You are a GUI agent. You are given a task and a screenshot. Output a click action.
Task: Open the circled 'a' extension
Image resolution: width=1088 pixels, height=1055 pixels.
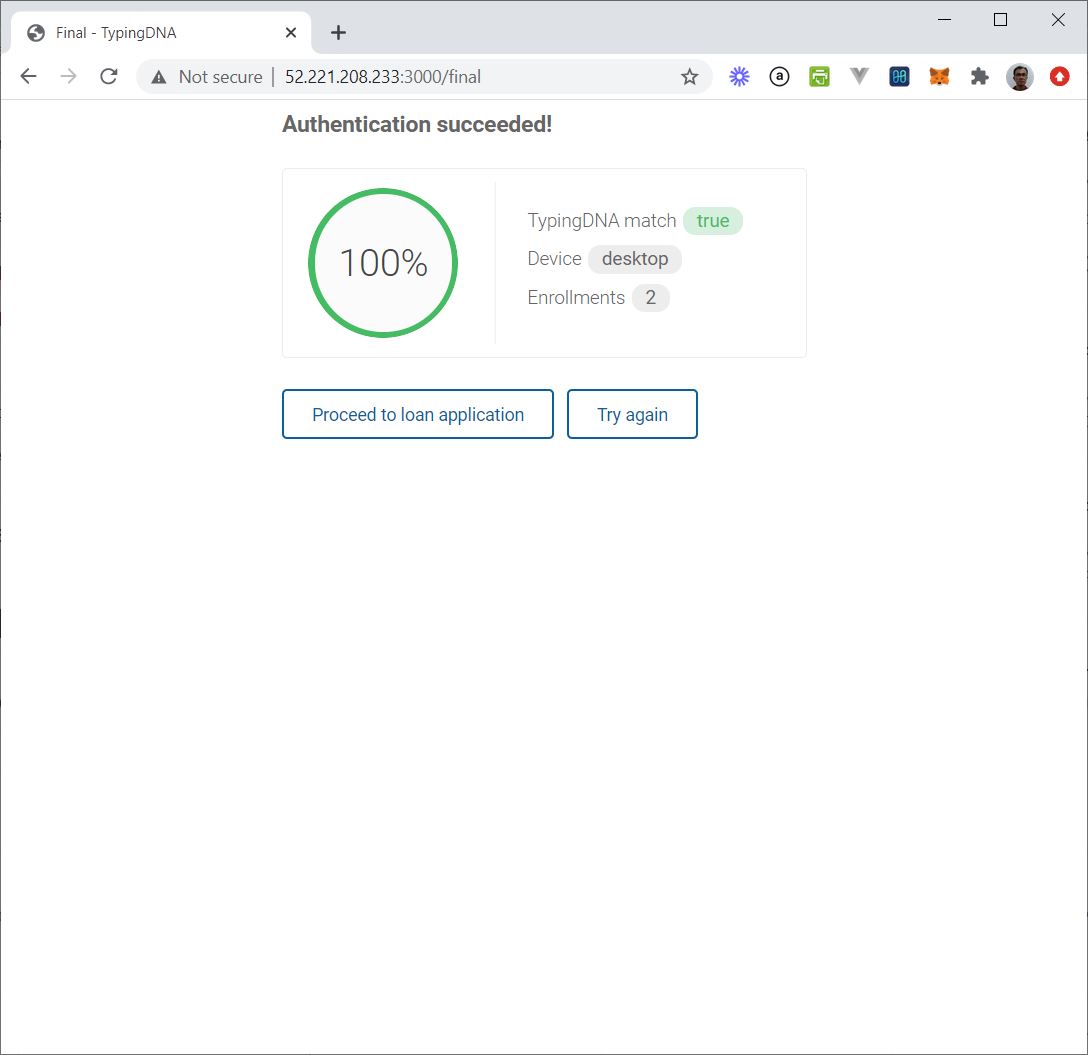[x=779, y=76]
